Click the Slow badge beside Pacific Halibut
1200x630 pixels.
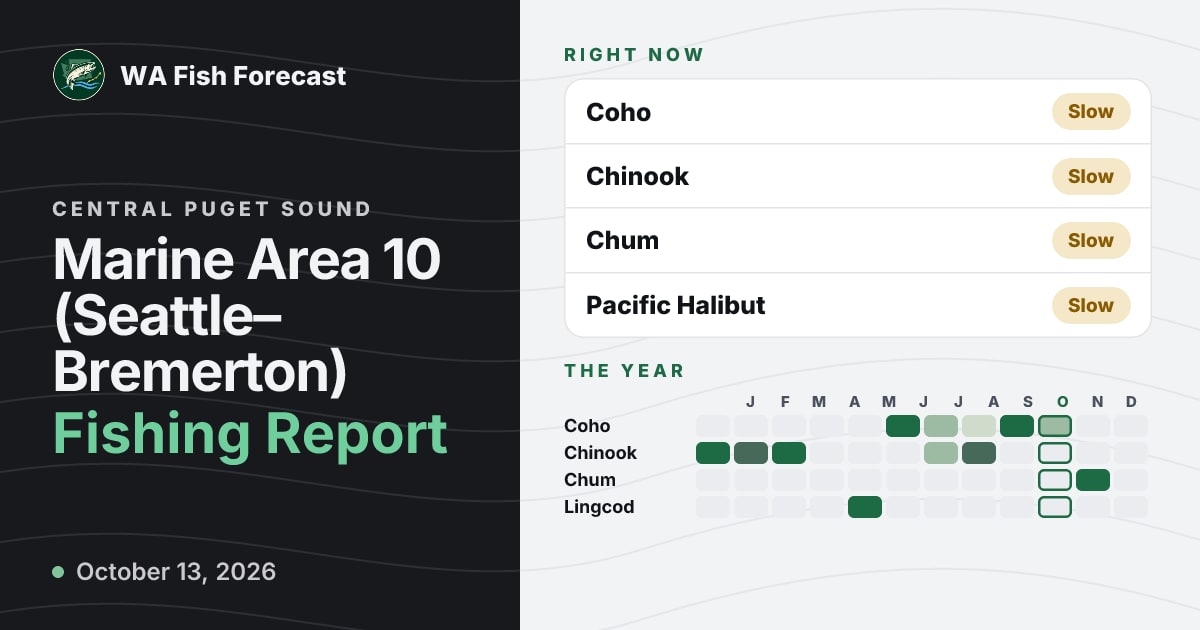1091,305
